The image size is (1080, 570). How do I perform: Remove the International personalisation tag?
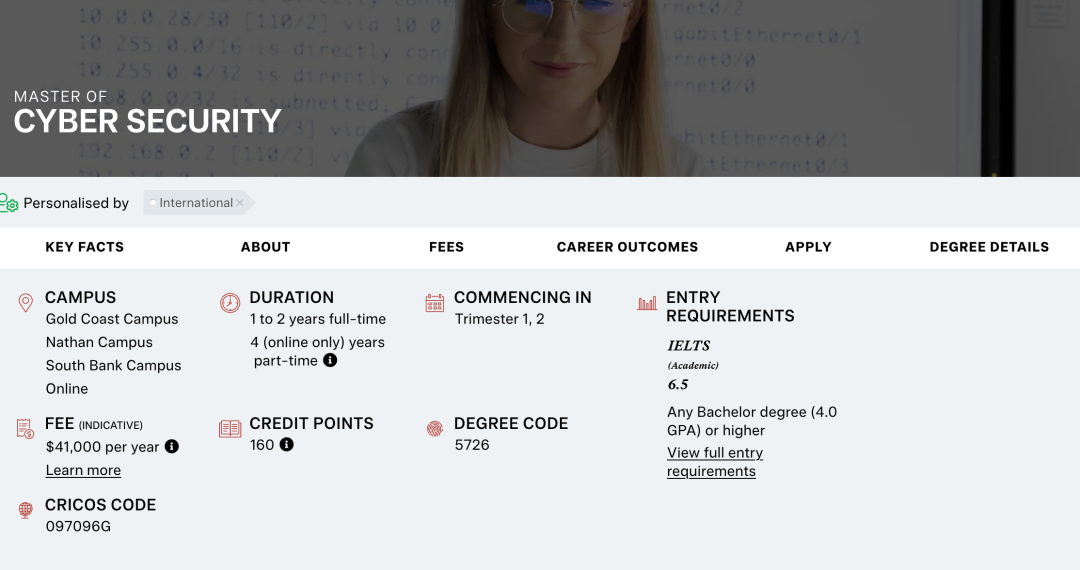click(240, 203)
